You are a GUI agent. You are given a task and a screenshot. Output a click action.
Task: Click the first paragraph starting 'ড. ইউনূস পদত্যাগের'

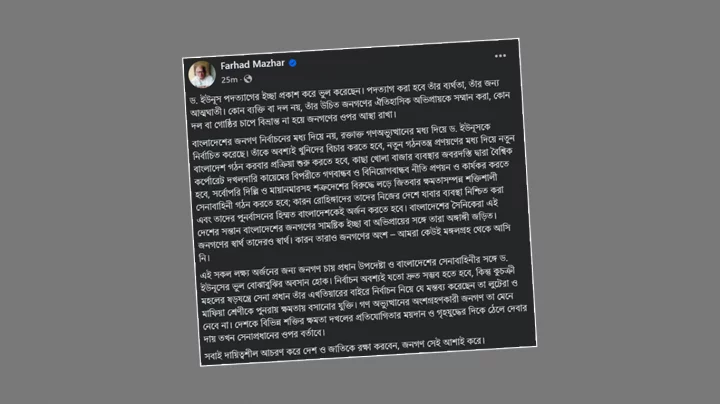coord(350,102)
